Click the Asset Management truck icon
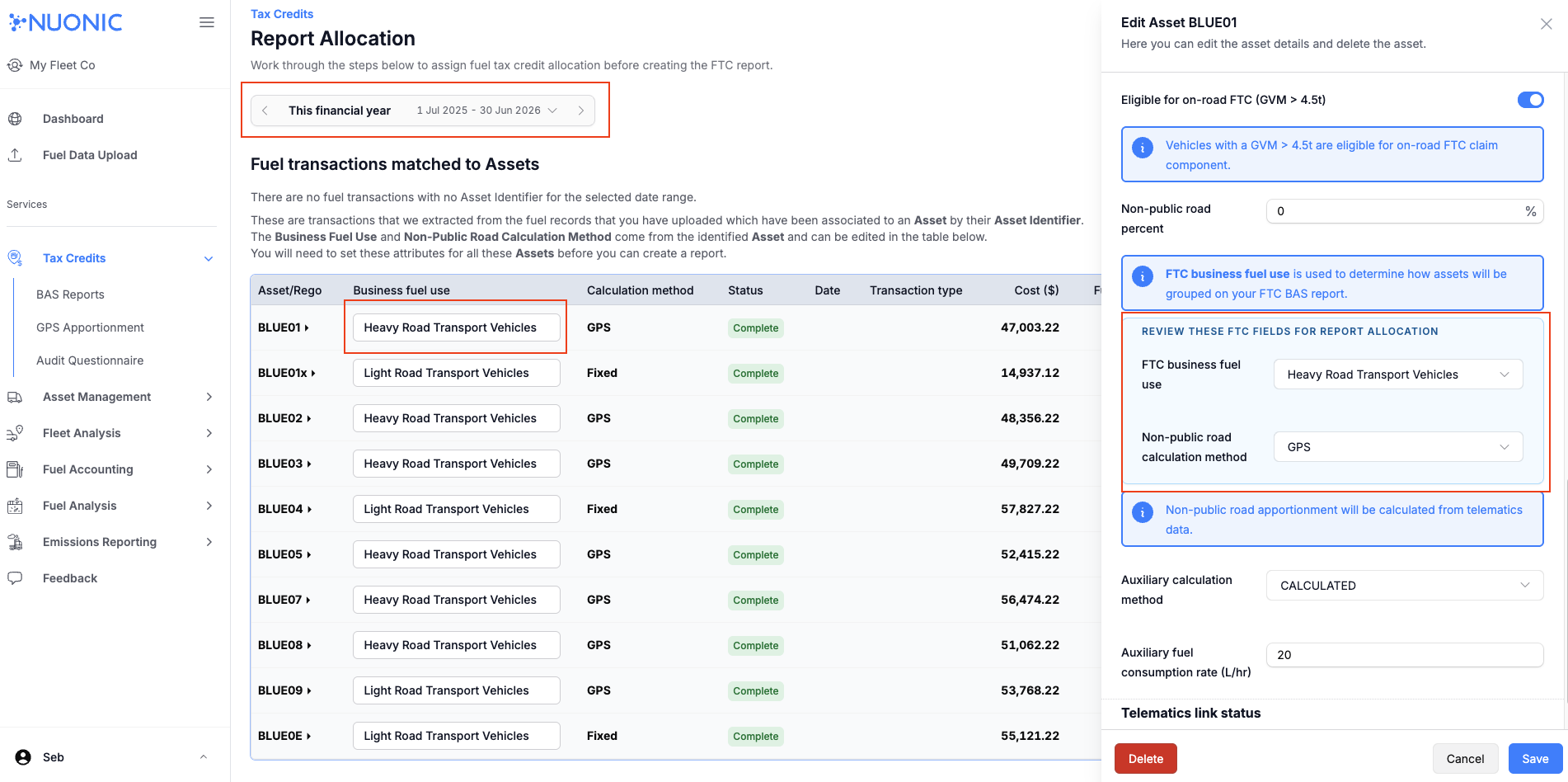This screenshot has width=1568, height=782. click(15, 397)
